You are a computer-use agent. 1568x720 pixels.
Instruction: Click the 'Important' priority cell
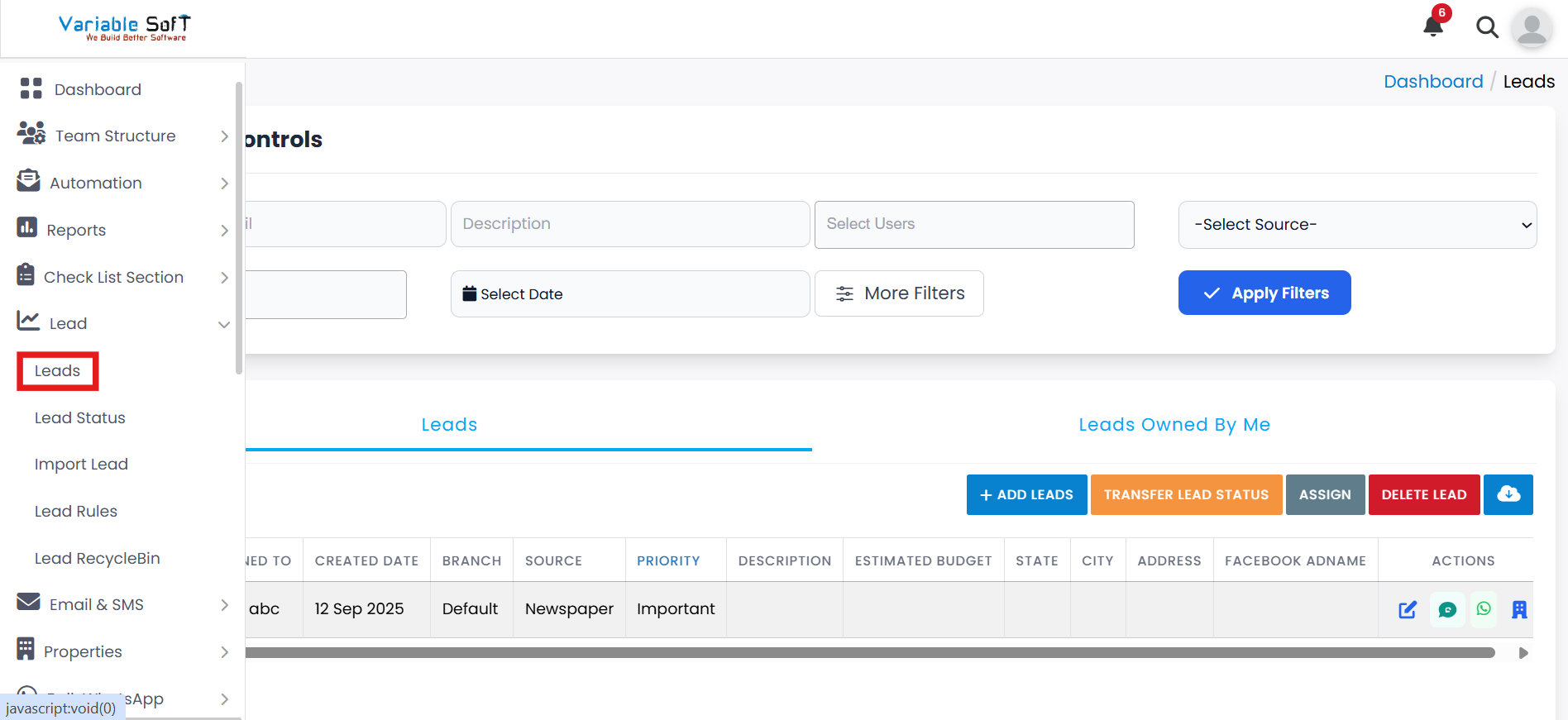point(676,609)
